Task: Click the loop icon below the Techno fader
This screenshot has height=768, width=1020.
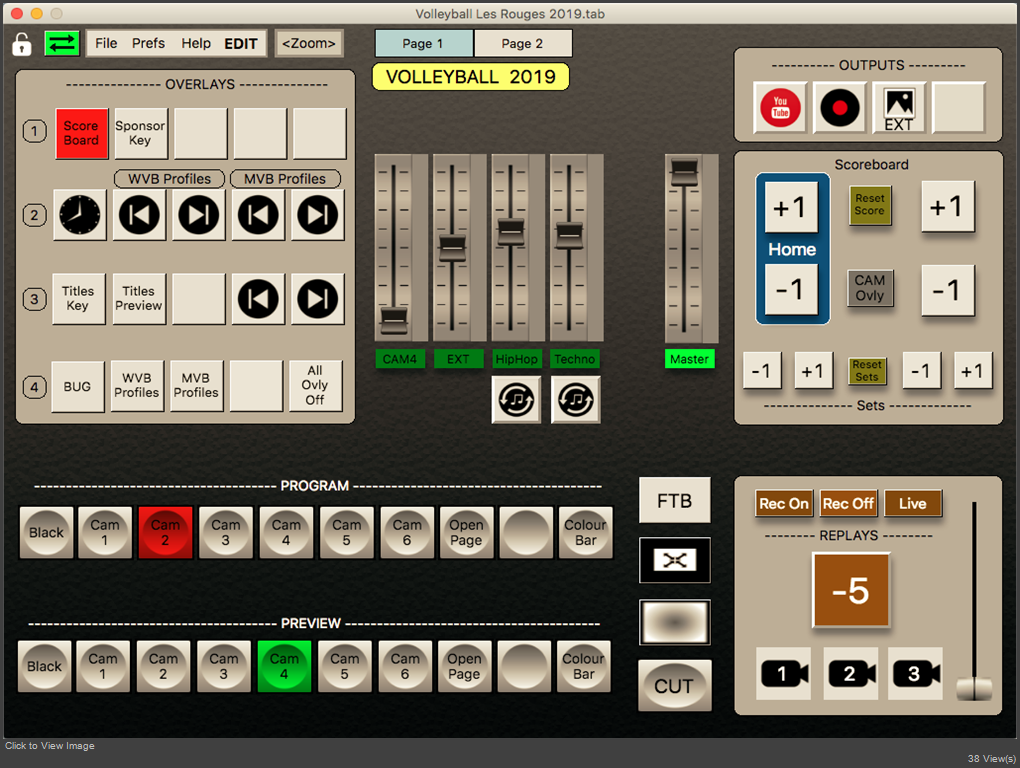Action: [575, 399]
